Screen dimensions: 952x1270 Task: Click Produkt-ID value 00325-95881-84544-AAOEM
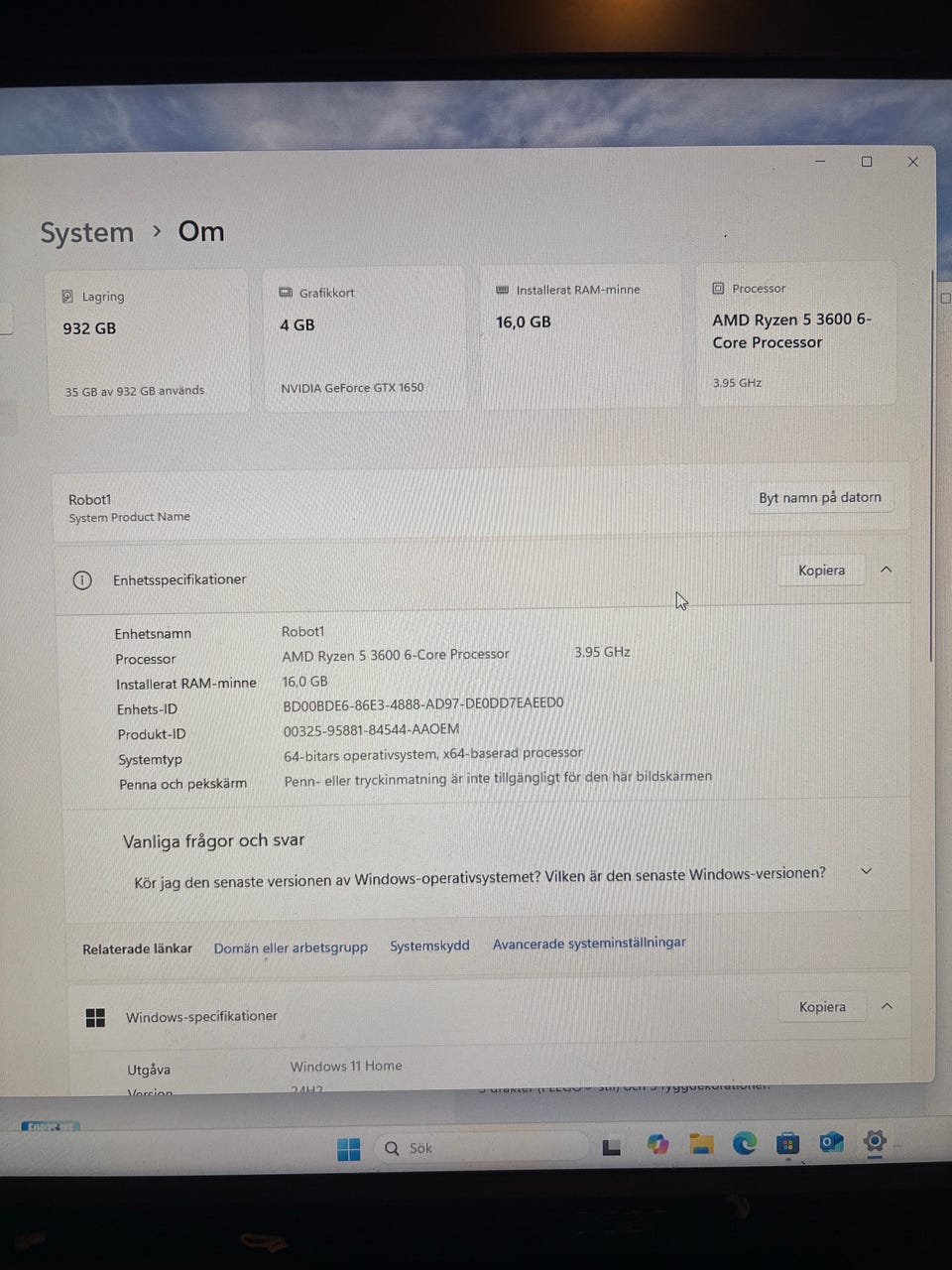pos(371,729)
